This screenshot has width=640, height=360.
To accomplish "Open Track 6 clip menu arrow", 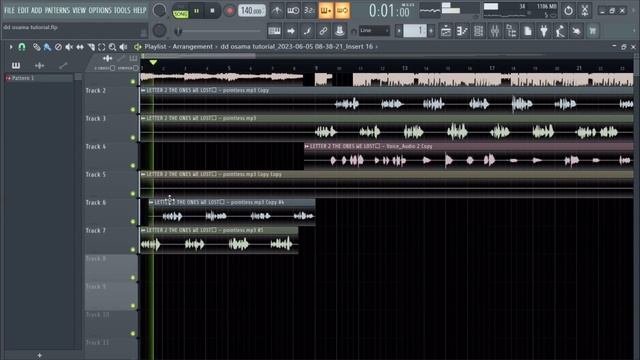I will pyautogui.click(x=151, y=202).
